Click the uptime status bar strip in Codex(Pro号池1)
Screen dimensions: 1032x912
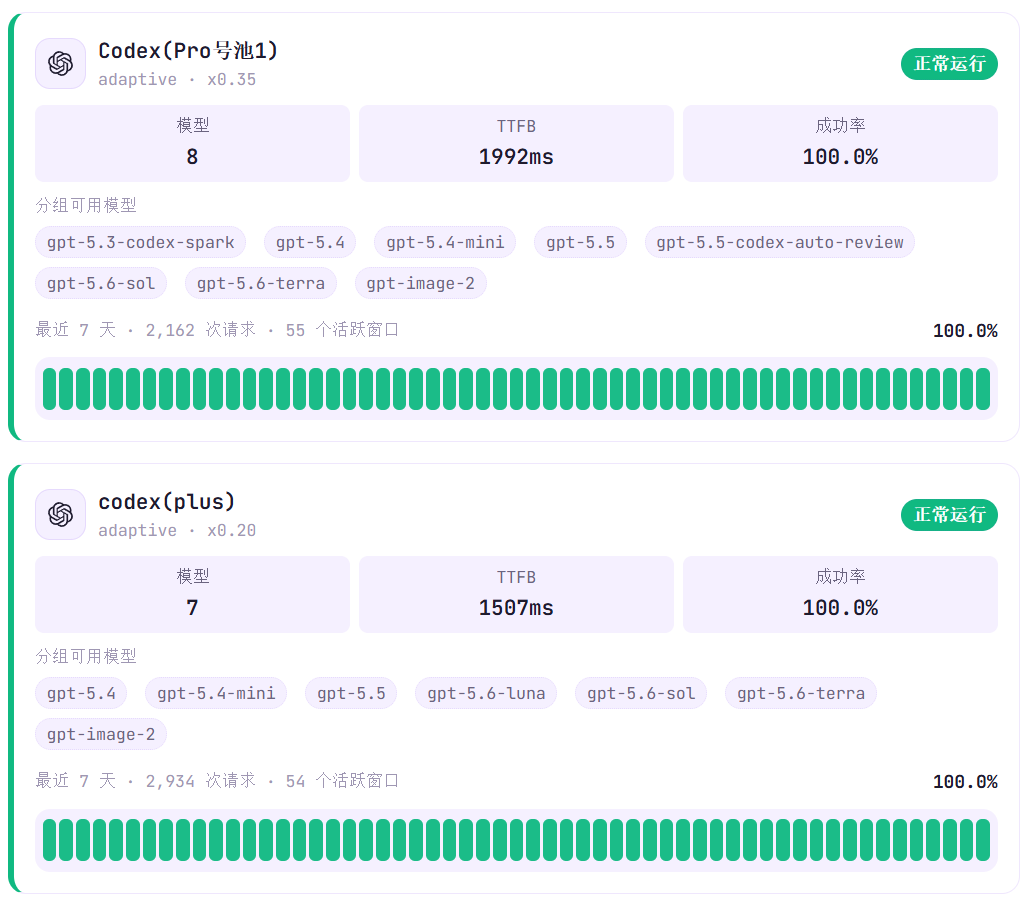tap(516, 389)
